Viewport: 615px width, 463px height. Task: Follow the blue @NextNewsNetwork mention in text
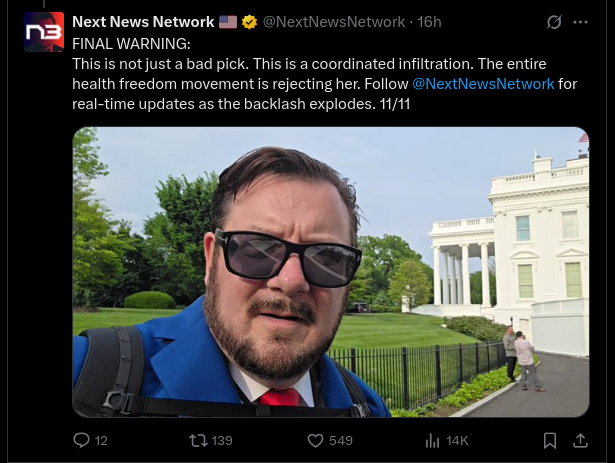[483, 83]
